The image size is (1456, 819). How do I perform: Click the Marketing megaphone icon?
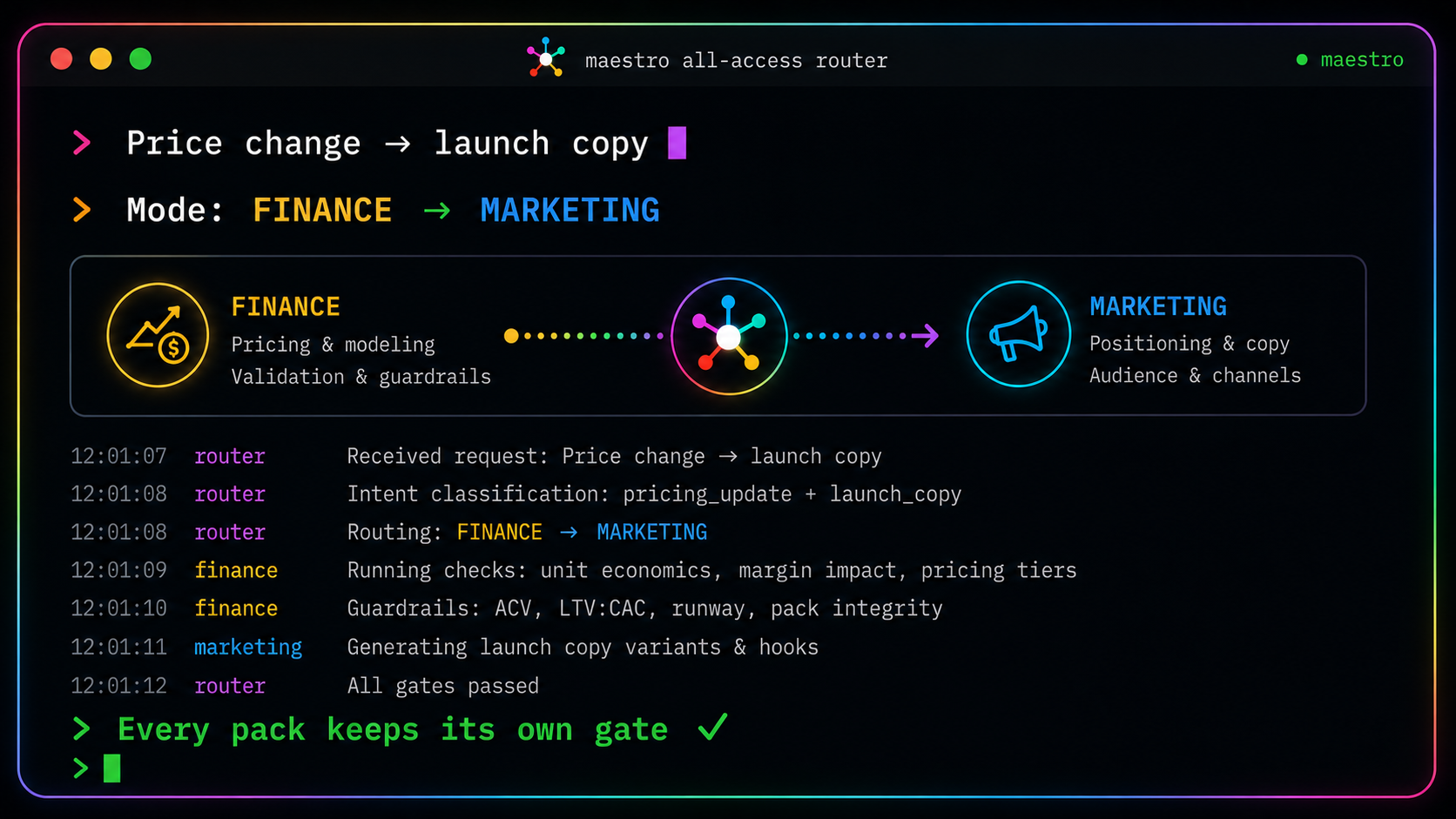1018,334
